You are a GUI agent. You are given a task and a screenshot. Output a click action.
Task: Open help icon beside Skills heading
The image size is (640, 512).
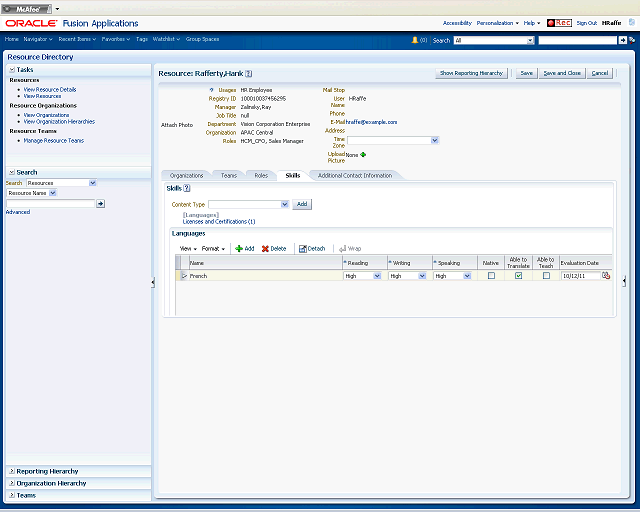[187, 188]
